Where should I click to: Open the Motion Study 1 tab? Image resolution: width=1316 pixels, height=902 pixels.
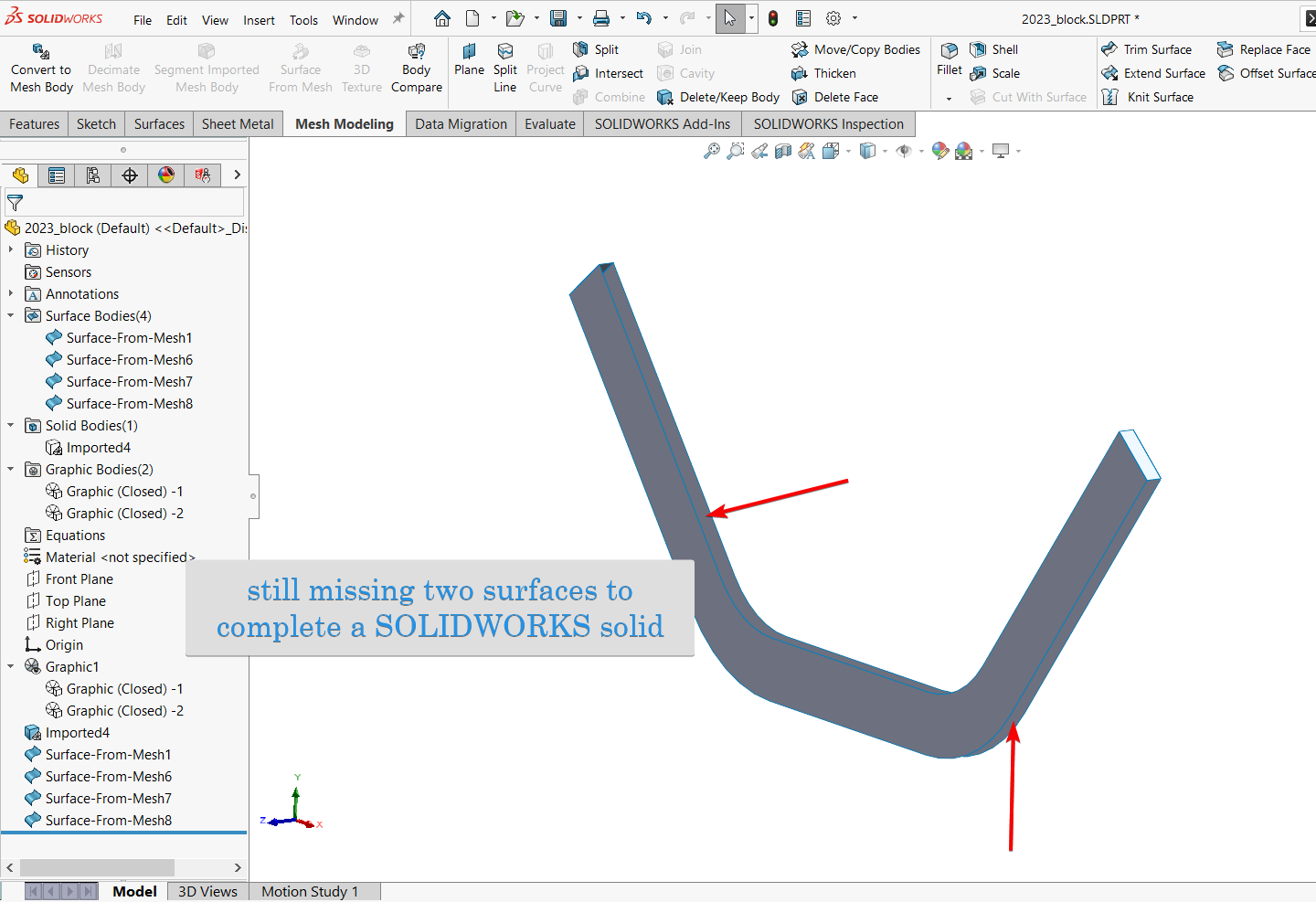tap(310, 891)
